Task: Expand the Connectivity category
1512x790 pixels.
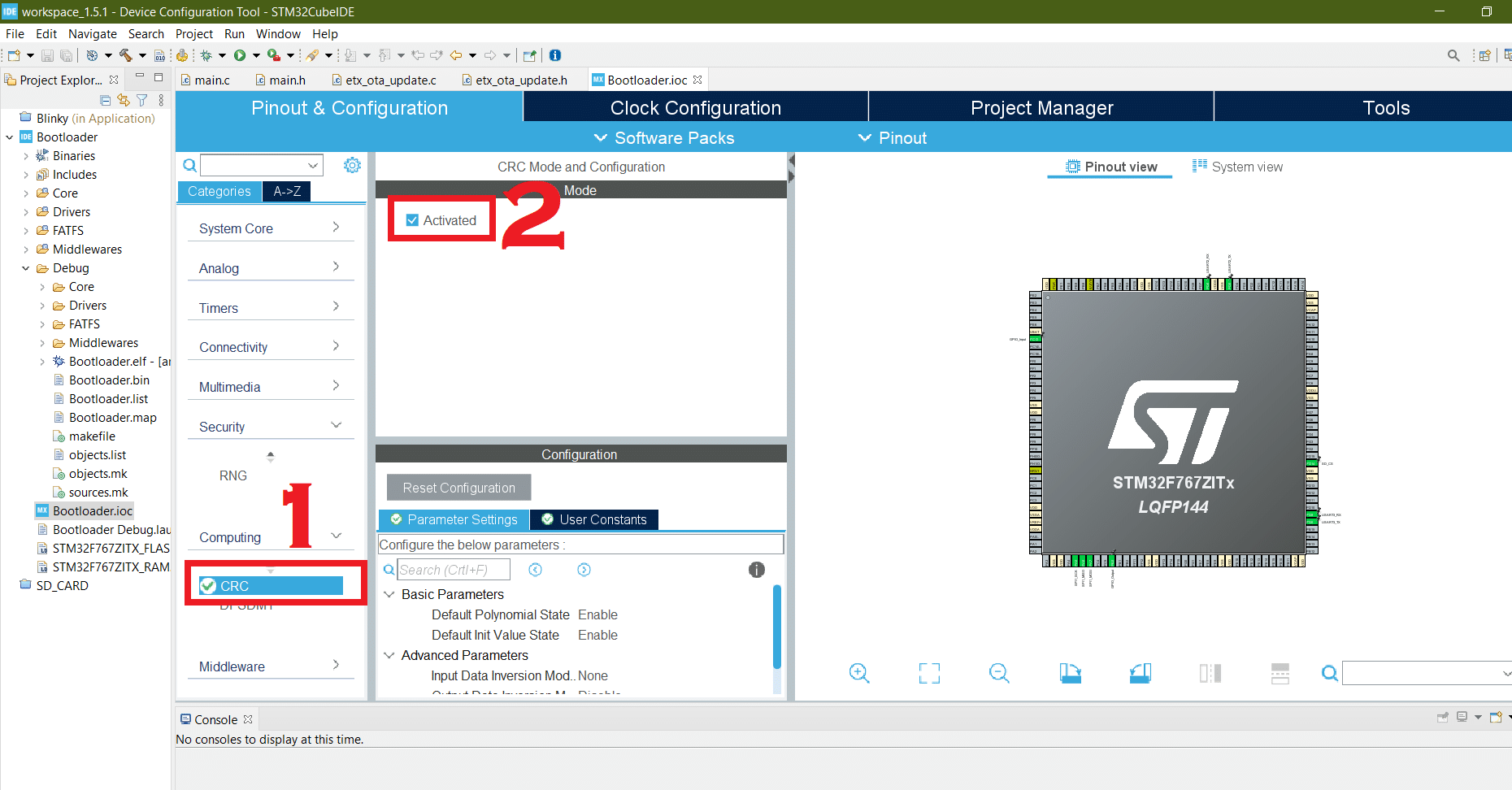Action: [271, 347]
